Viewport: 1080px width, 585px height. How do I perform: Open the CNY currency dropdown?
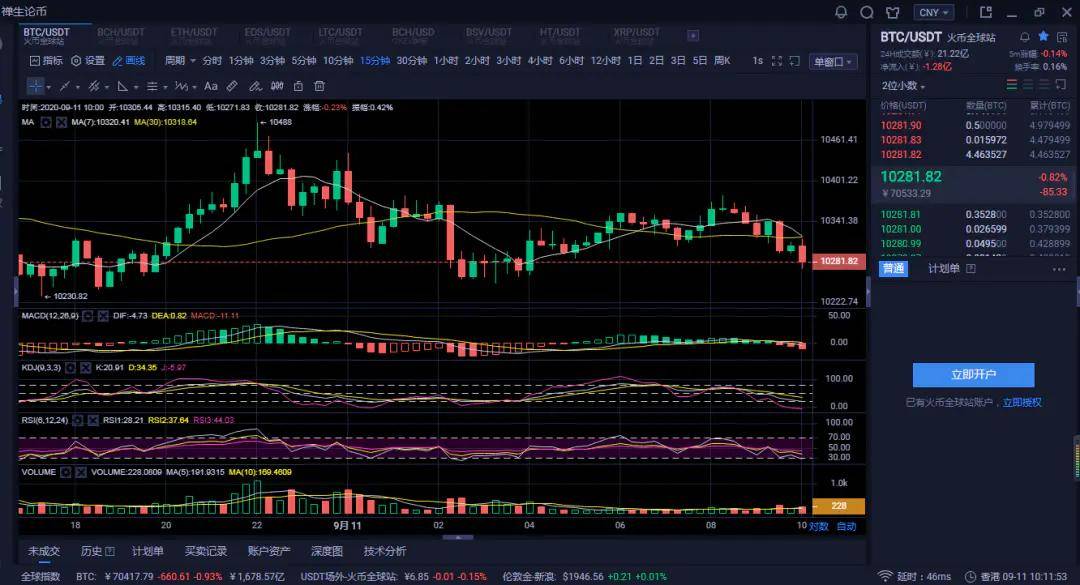click(934, 12)
